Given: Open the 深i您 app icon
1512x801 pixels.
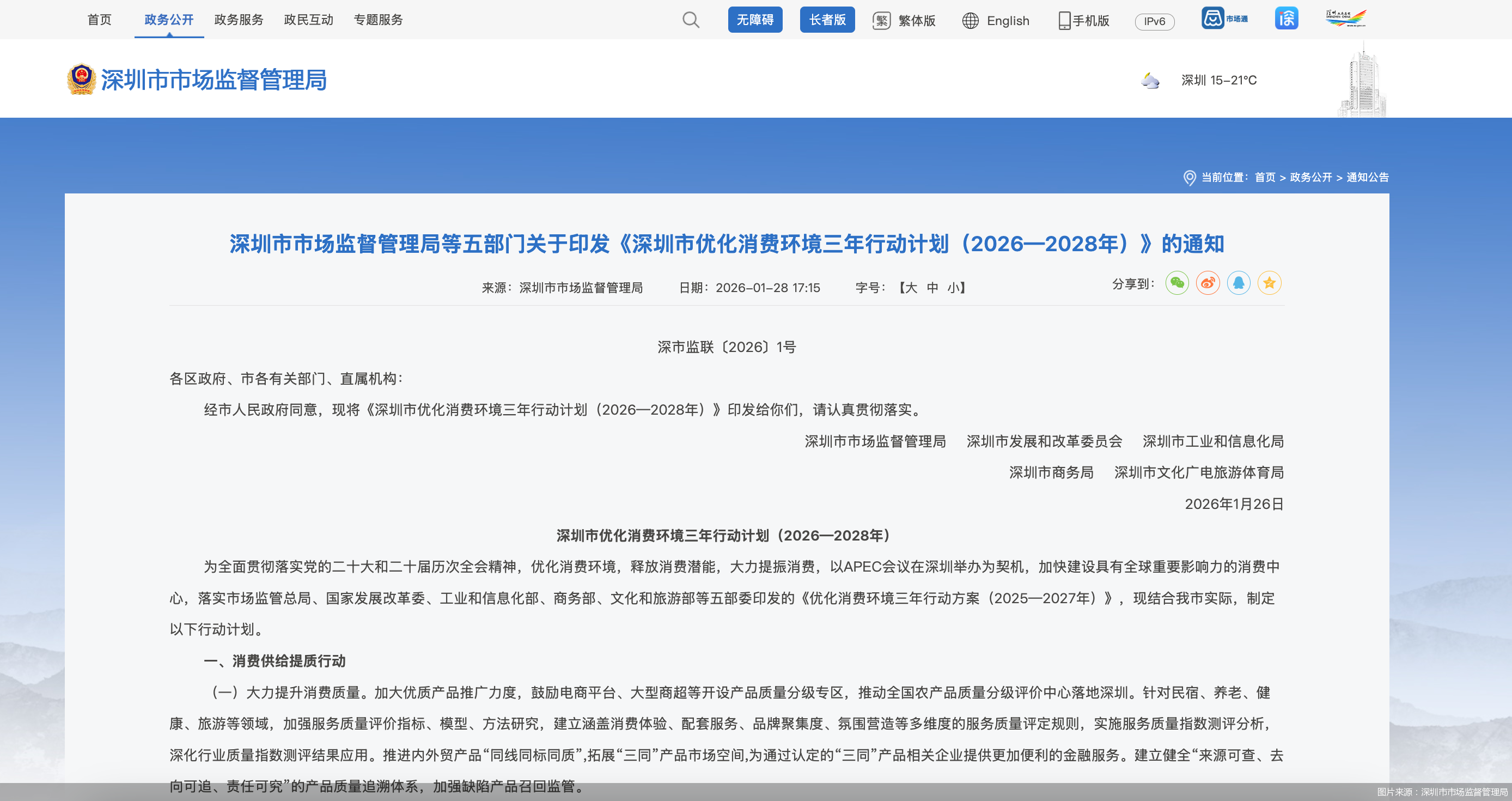Looking at the screenshot, I should pos(1286,19).
